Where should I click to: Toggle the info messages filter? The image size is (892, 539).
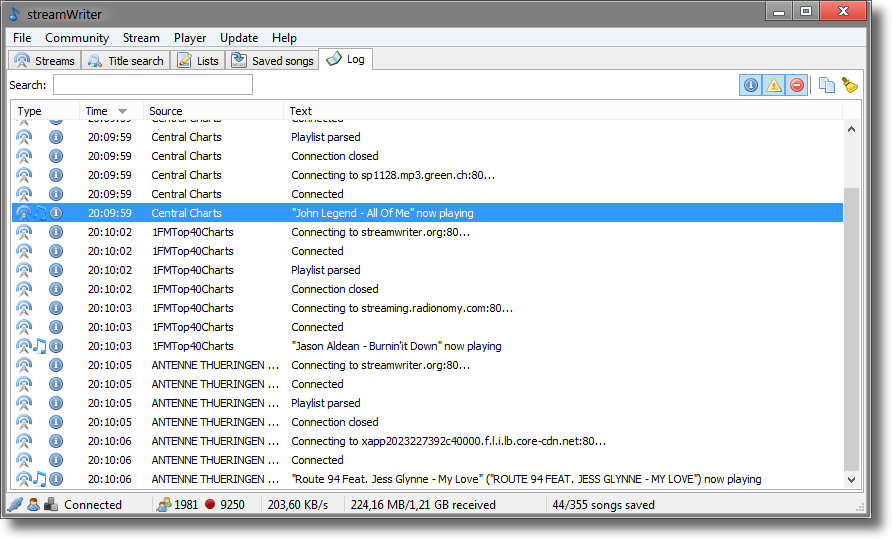click(750, 85)
